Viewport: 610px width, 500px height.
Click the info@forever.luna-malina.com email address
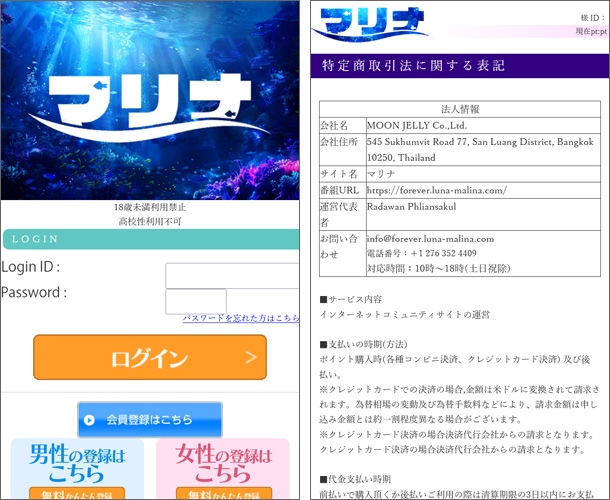[430, 239]
